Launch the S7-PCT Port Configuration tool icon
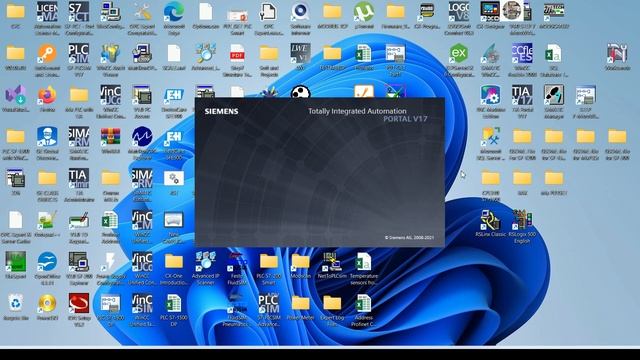 pyautogui.click(x=79, y=12)
